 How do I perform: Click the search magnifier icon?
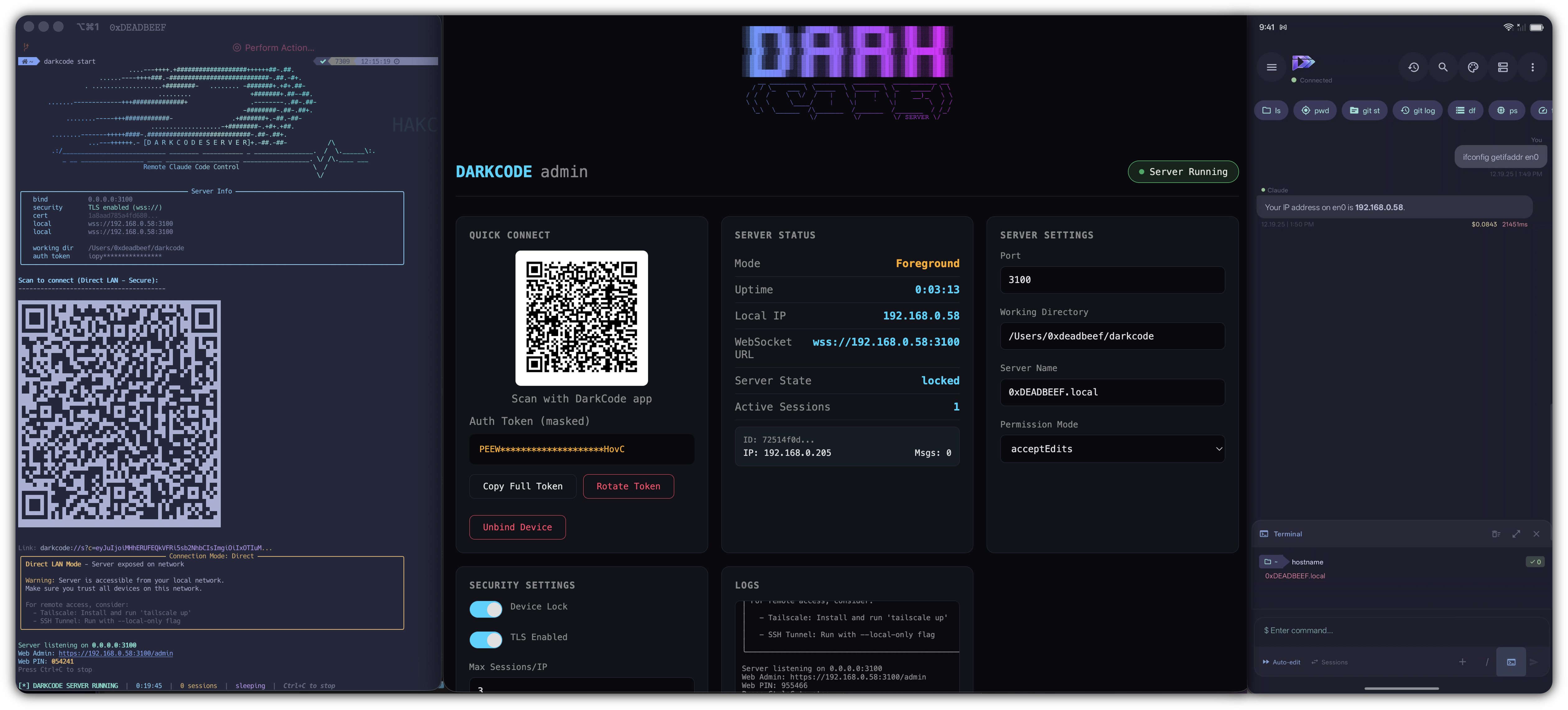pyautogui.click(x=1443, y=68)
